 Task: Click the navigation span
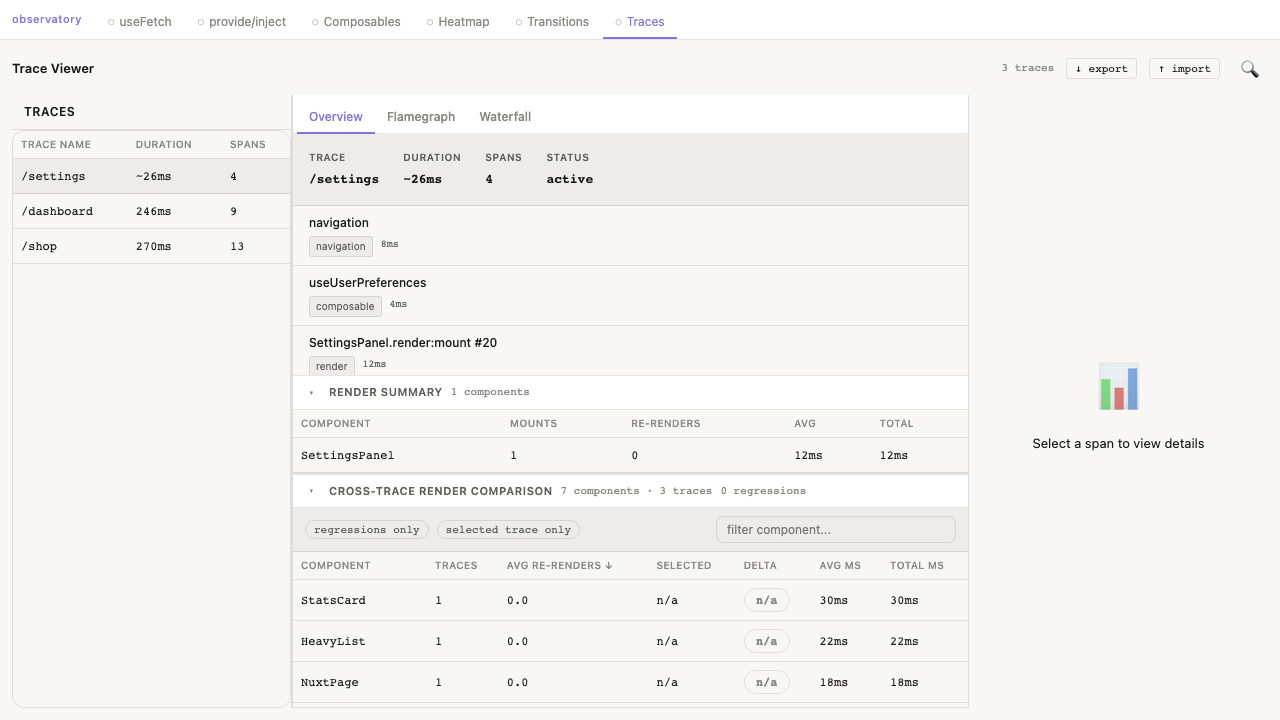tap(631, 236)
